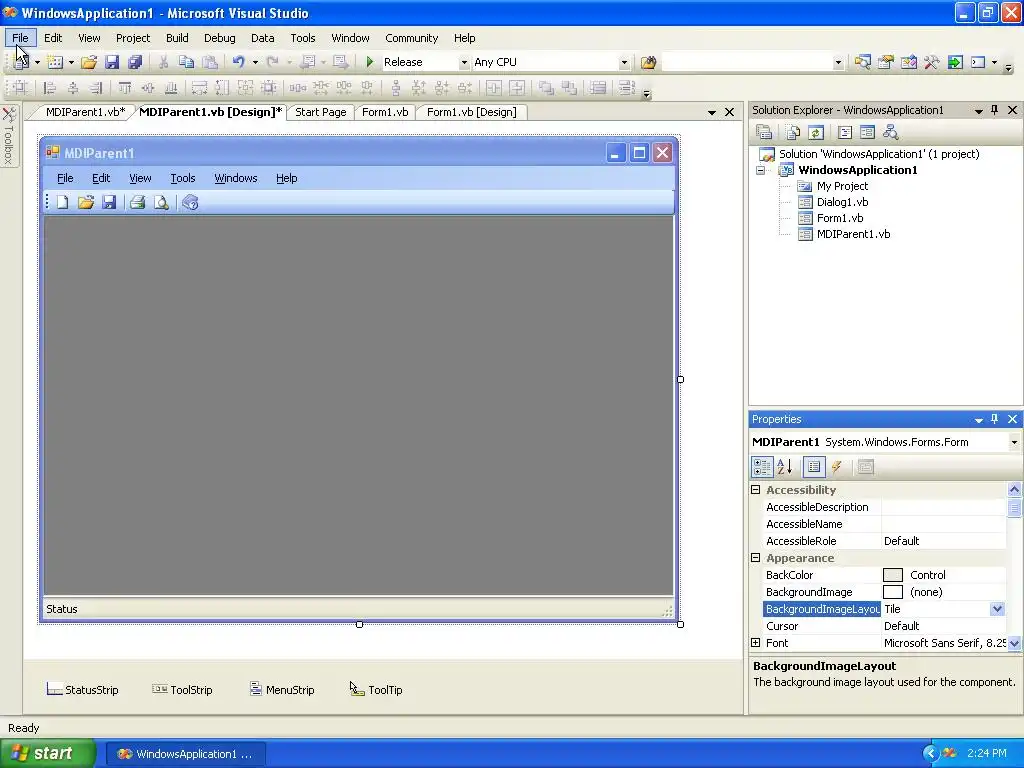Open the active files dropdown arrow beside tabs
1024x768 pixels.
pyautogui.click(x=711, y=112)
